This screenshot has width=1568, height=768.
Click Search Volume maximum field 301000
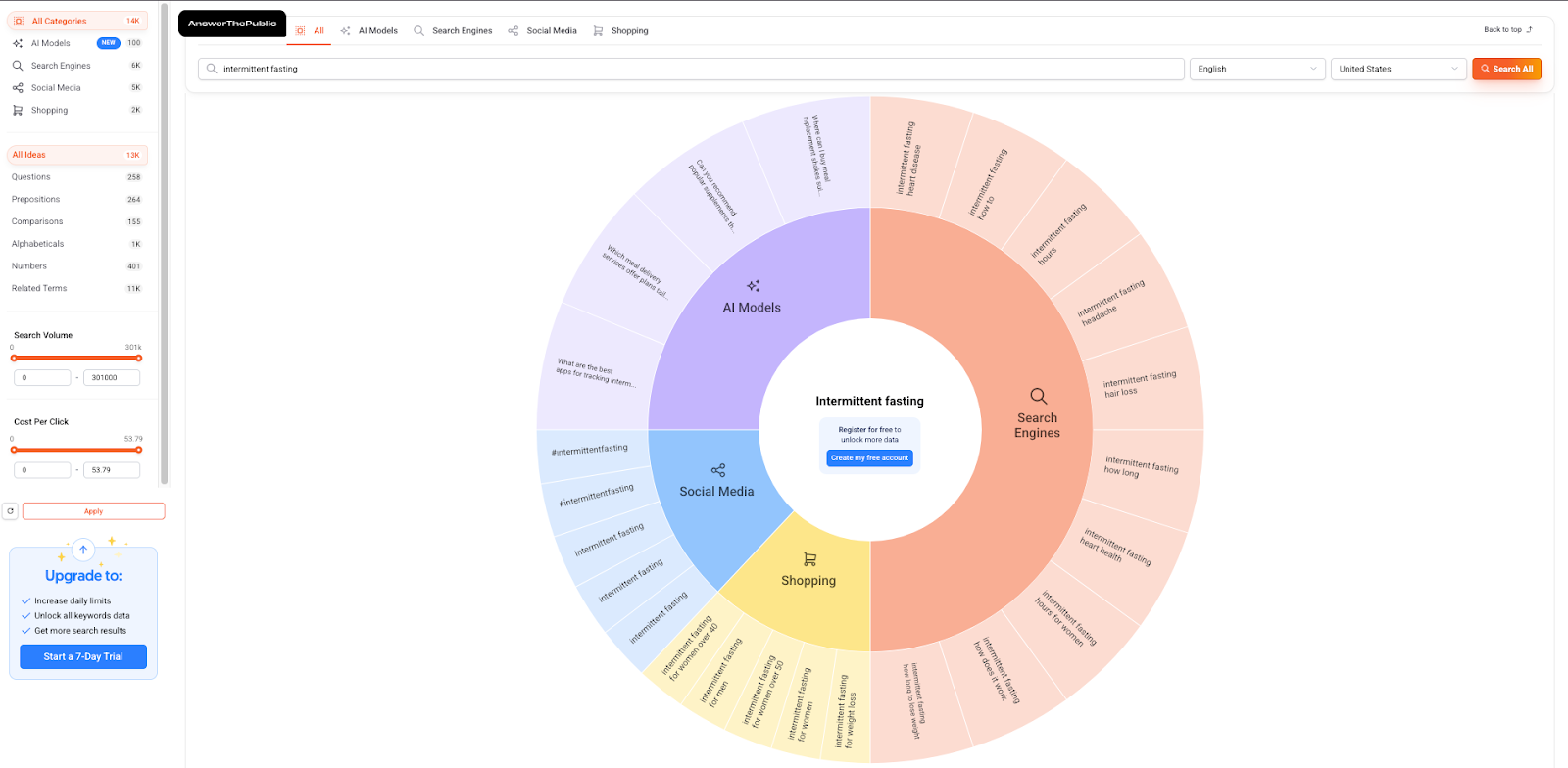[112, 377]
